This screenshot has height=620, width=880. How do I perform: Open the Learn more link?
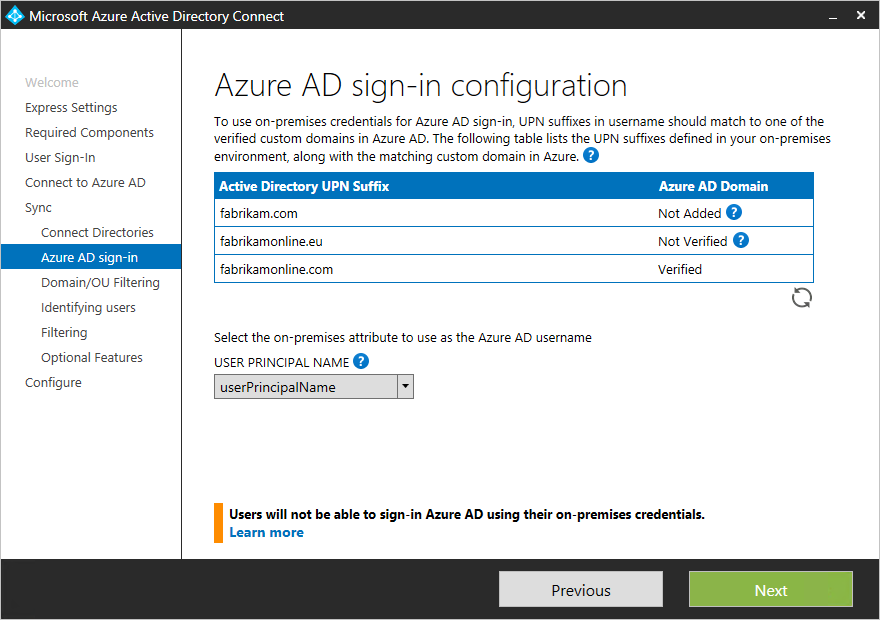click(266, 532)
